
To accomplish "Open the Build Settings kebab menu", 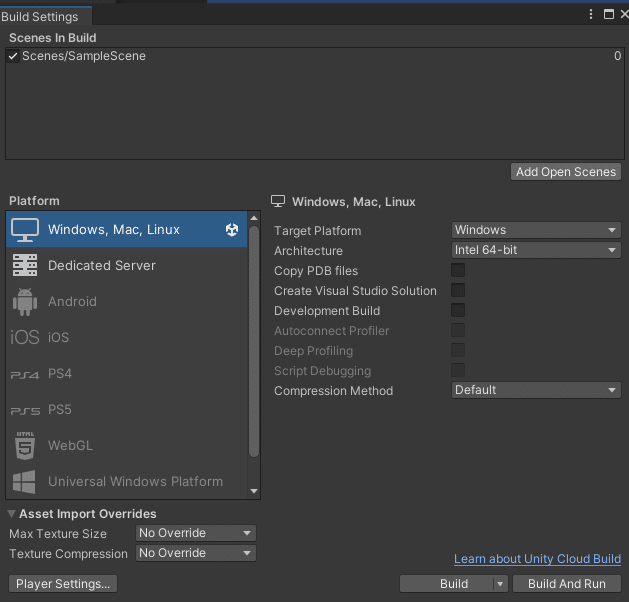I will (590, 14).
